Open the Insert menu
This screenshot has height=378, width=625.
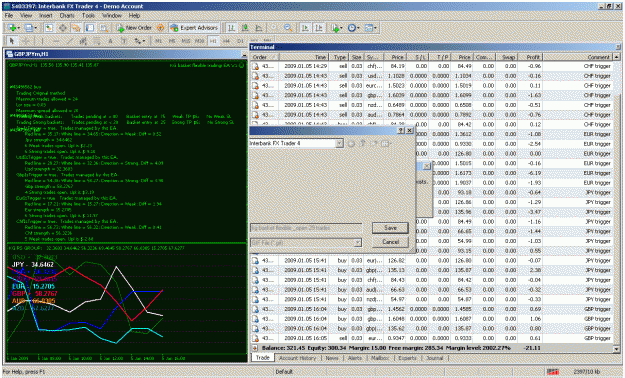[45, 15]
